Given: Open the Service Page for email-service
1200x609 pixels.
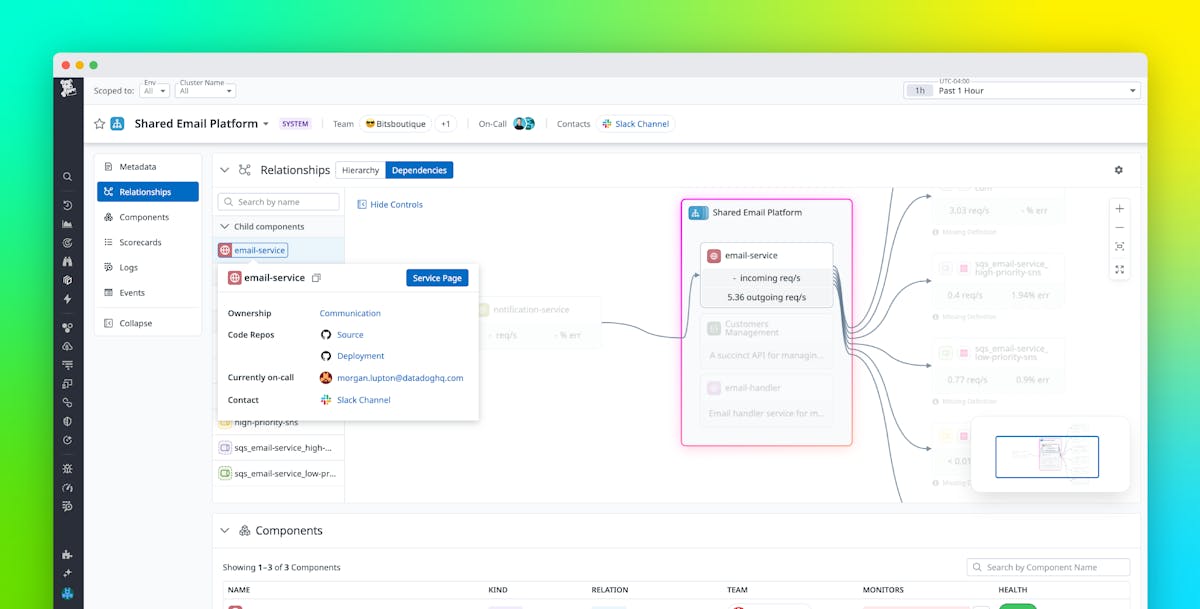Looking at the screenshot, I should (x=437, y=278).
